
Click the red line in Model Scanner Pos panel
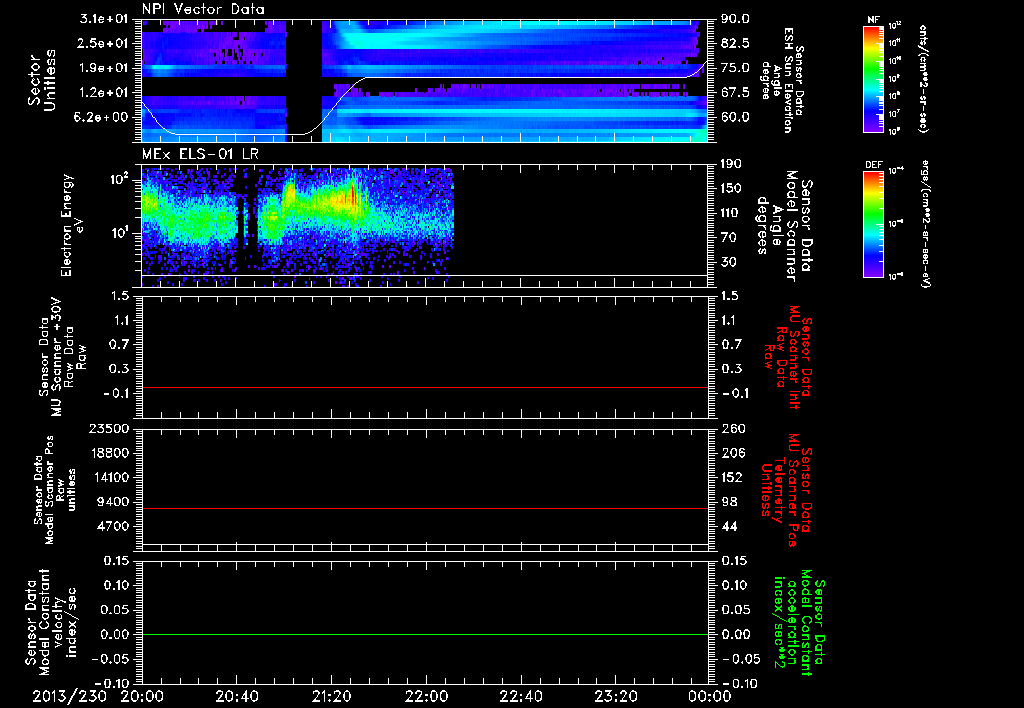point(424,508)
